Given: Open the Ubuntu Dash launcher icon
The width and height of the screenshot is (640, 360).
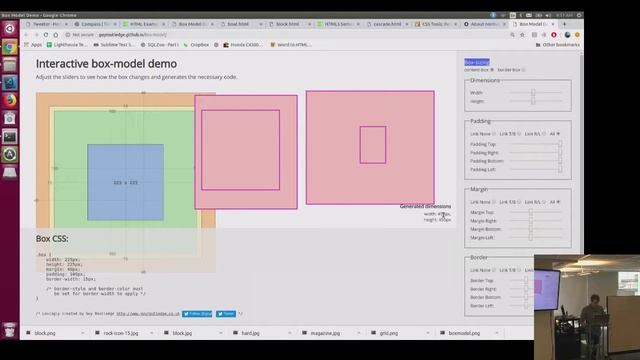Looking at the screenshot, I should coord(9,29).
